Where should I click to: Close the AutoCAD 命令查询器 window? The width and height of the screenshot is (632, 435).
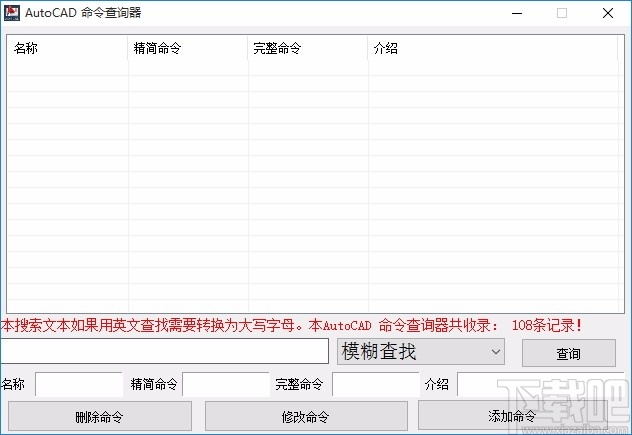(x=608, y=13)
